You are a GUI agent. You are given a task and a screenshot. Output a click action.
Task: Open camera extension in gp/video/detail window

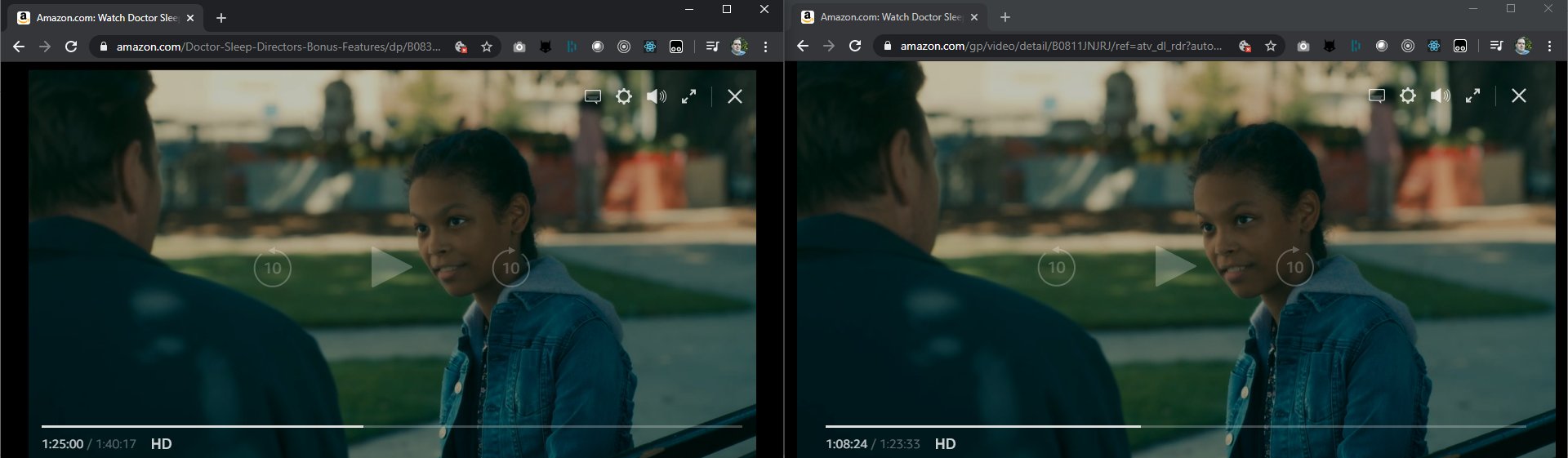(1303, 46)
